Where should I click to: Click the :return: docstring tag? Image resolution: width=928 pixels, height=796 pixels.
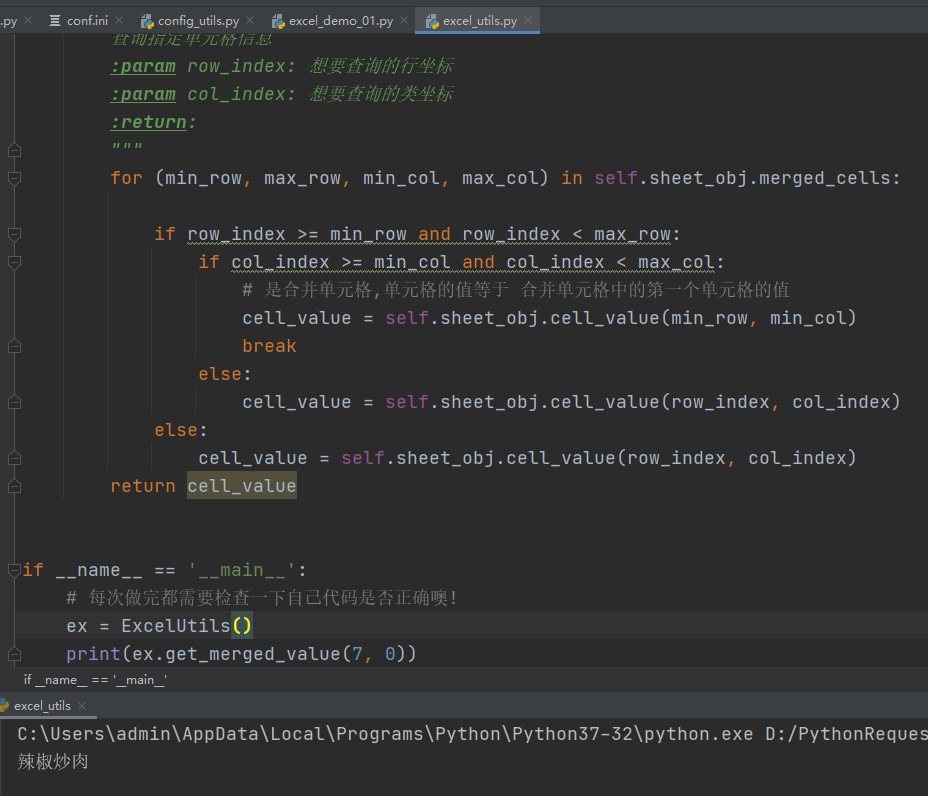click(x=153, y=122)
